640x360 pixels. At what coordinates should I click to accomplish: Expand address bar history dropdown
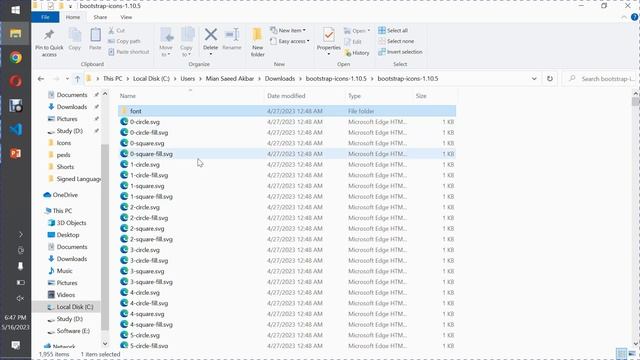(x=534, y=79)
